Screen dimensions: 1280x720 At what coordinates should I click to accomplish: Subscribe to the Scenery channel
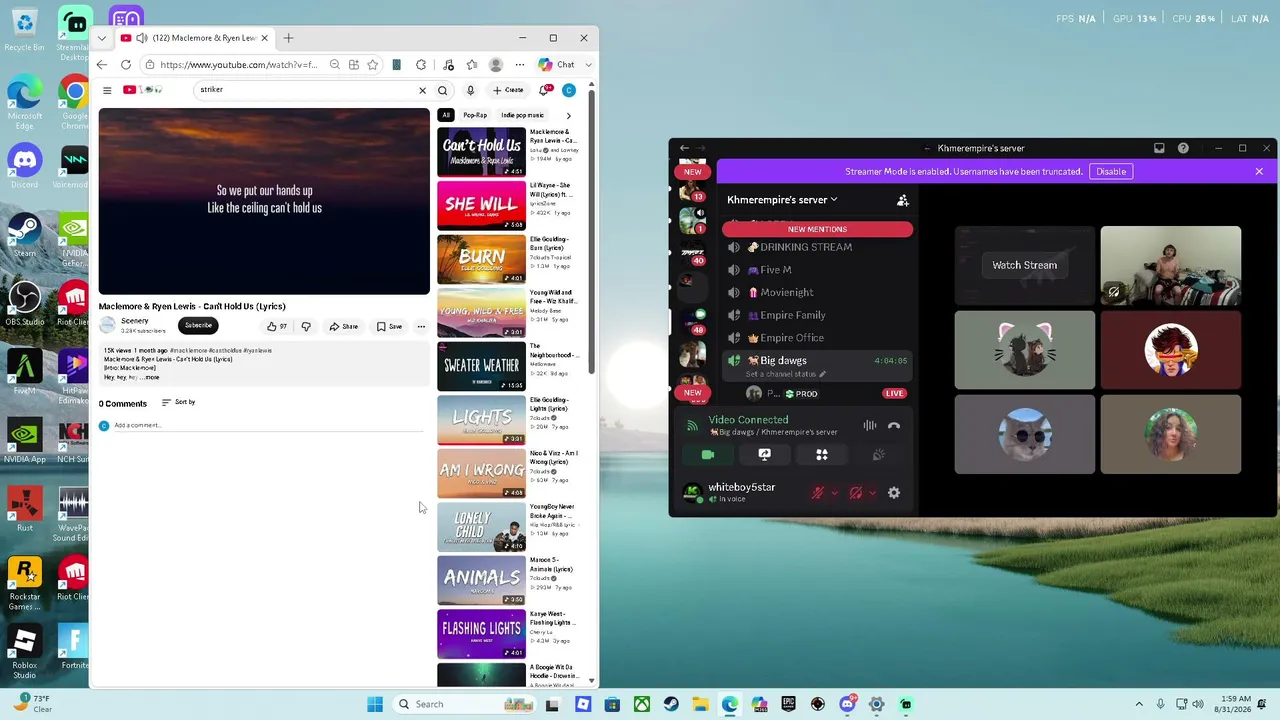coord(198,325)
